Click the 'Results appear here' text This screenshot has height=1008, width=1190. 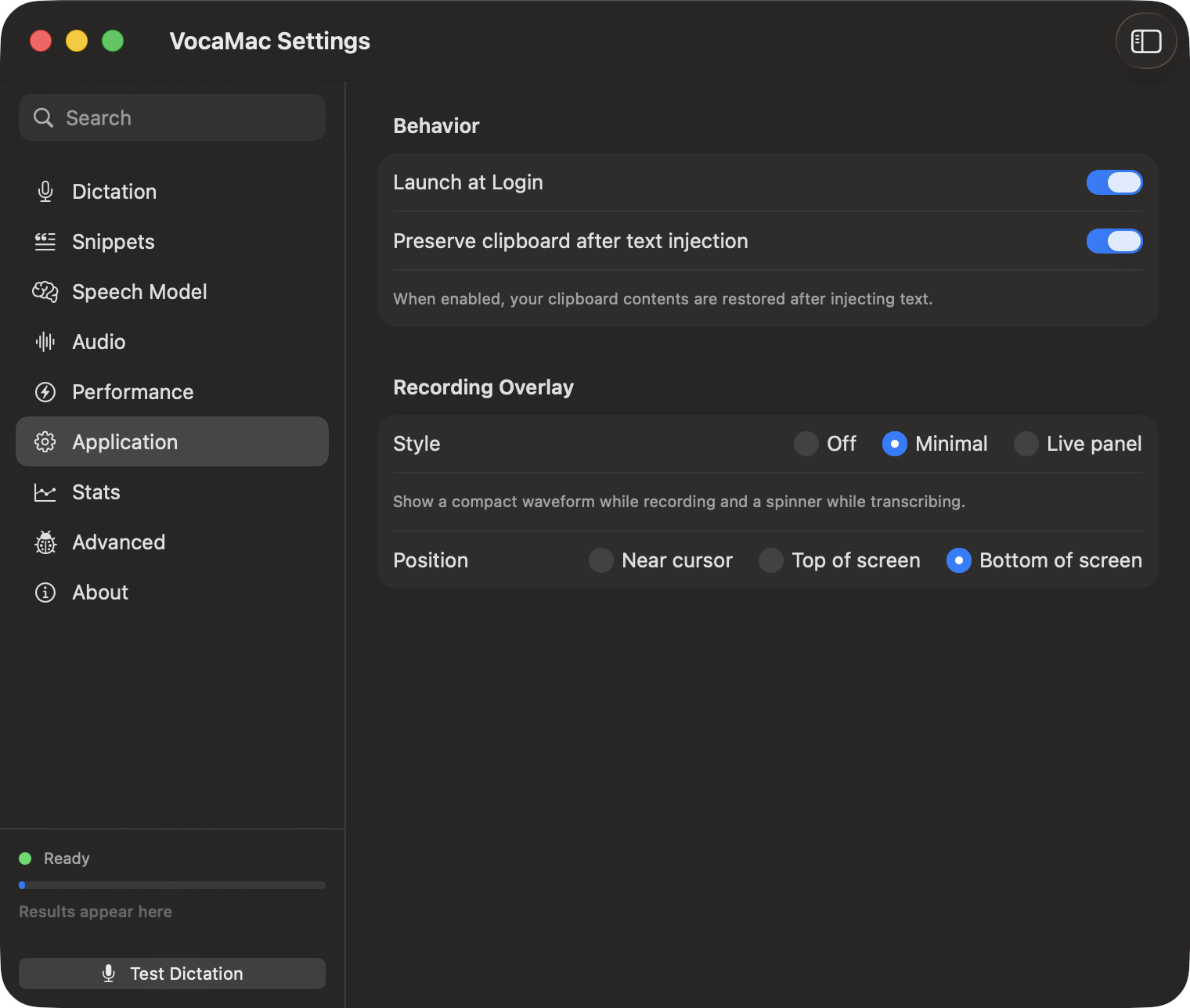point(96,912)
